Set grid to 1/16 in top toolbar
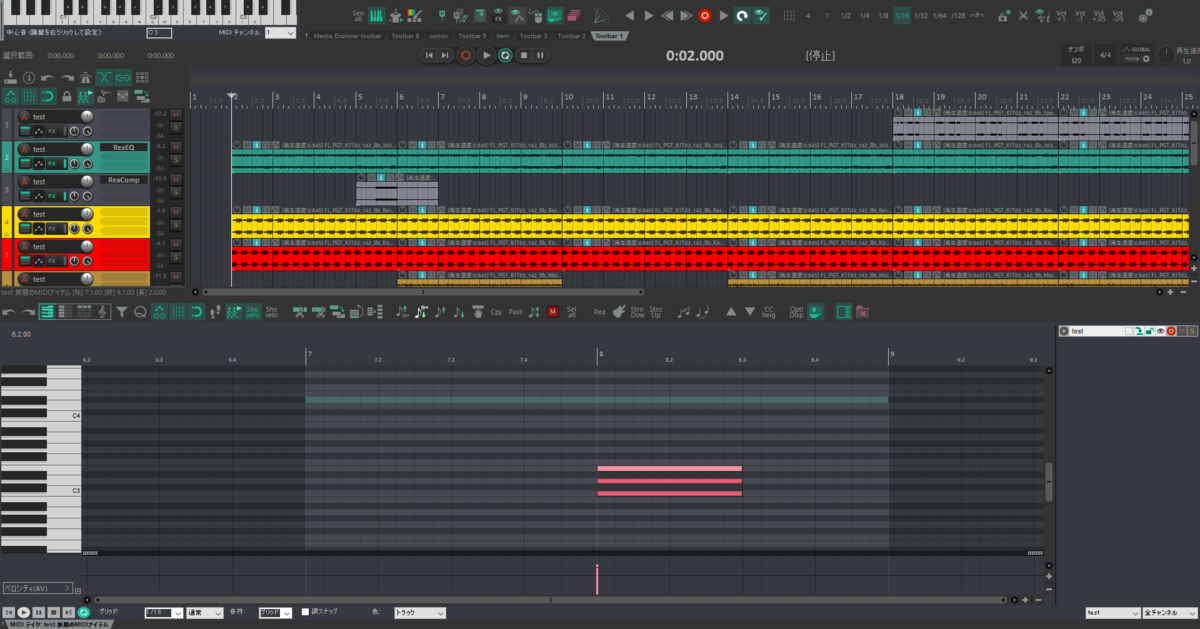Image resolution: width=1200 pixels, height=629 pixels. pyautogui.click(x=902, y=15)
